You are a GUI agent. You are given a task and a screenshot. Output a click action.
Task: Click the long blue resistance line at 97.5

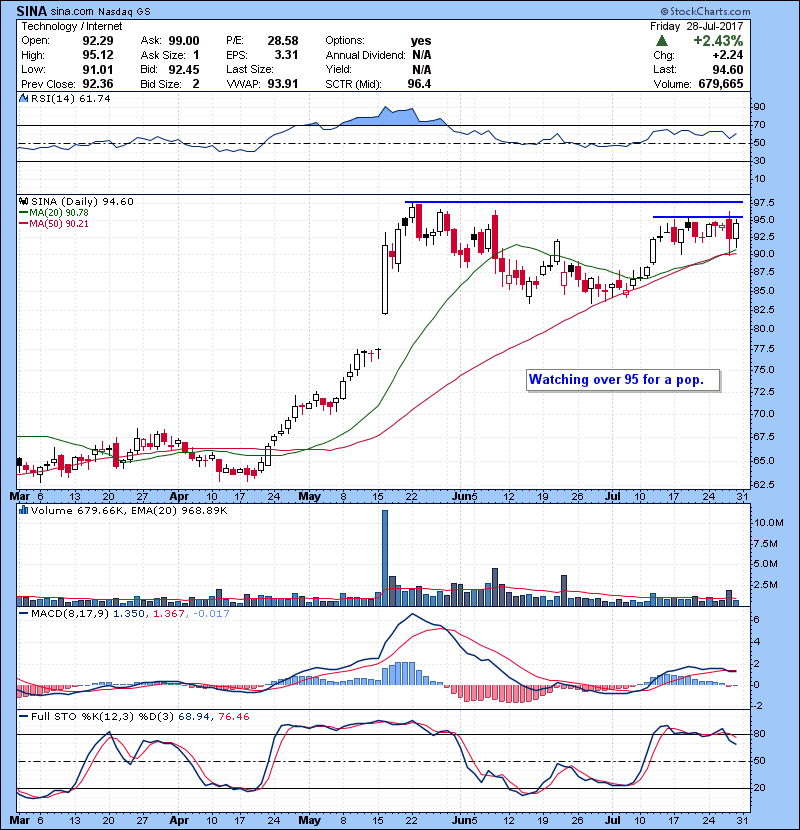coord(574,202)
